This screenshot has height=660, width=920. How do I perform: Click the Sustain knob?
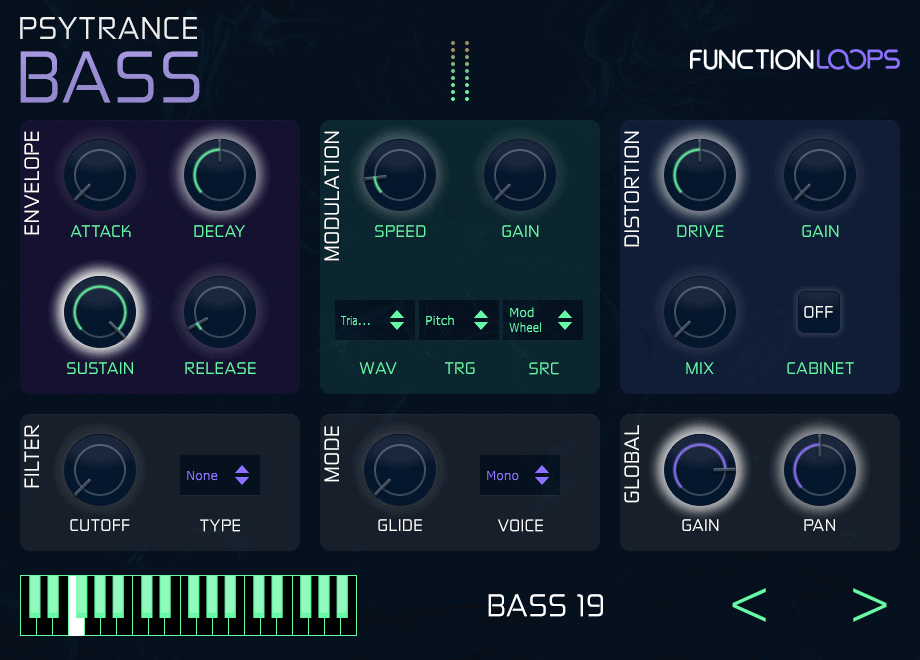[100, 312]
